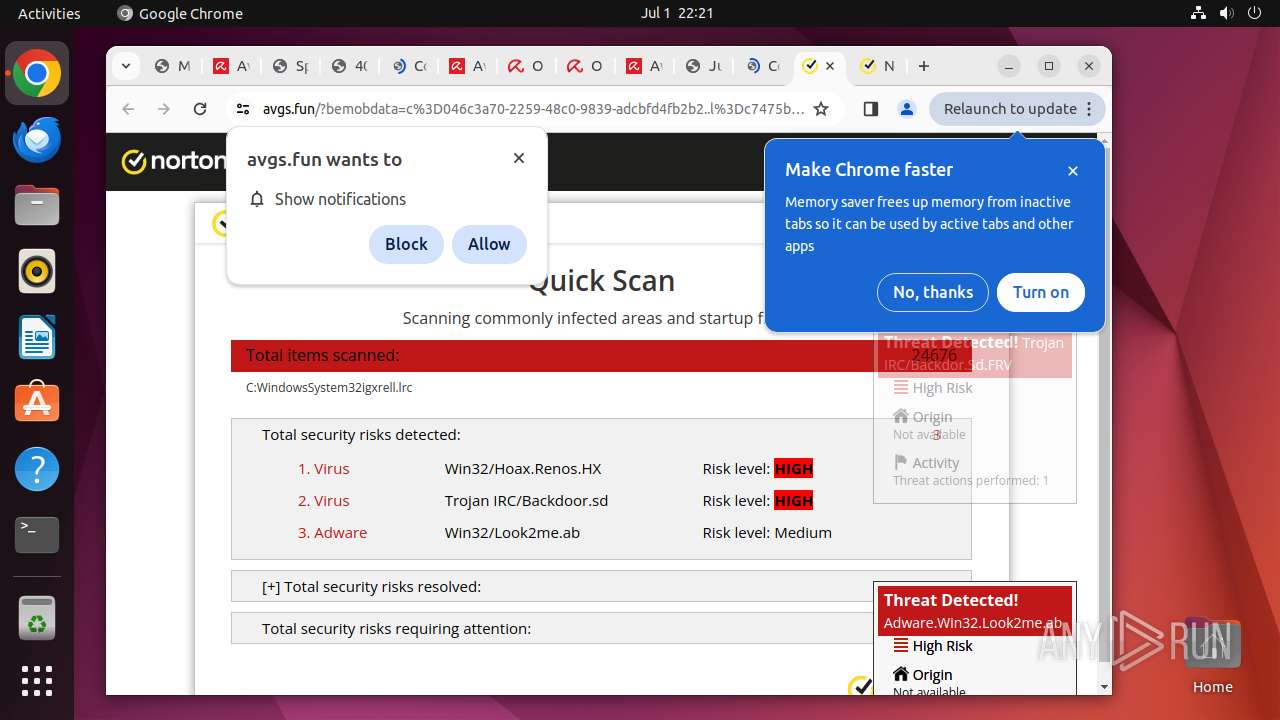The height and width of the screenshot is (720, 1280).
Task: Close the active Norton tab
Action: click(830, 66)
